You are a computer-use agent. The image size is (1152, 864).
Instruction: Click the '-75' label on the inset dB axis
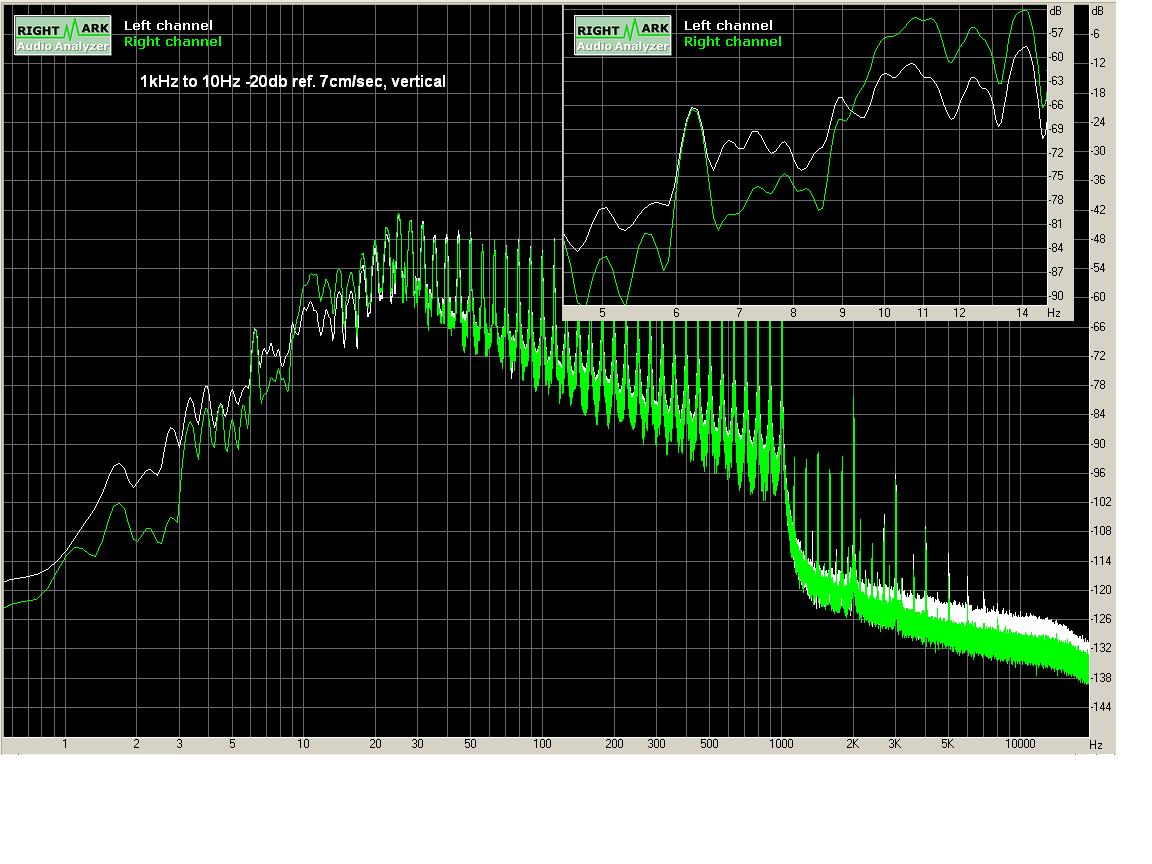pos(1056,176)
